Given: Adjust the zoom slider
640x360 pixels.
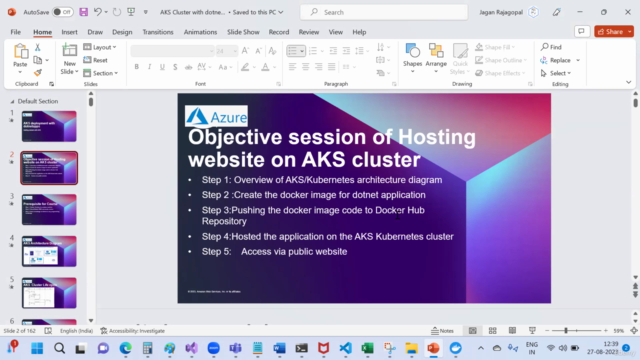Looking at the screenshot, I should click(x=566, y=331).
